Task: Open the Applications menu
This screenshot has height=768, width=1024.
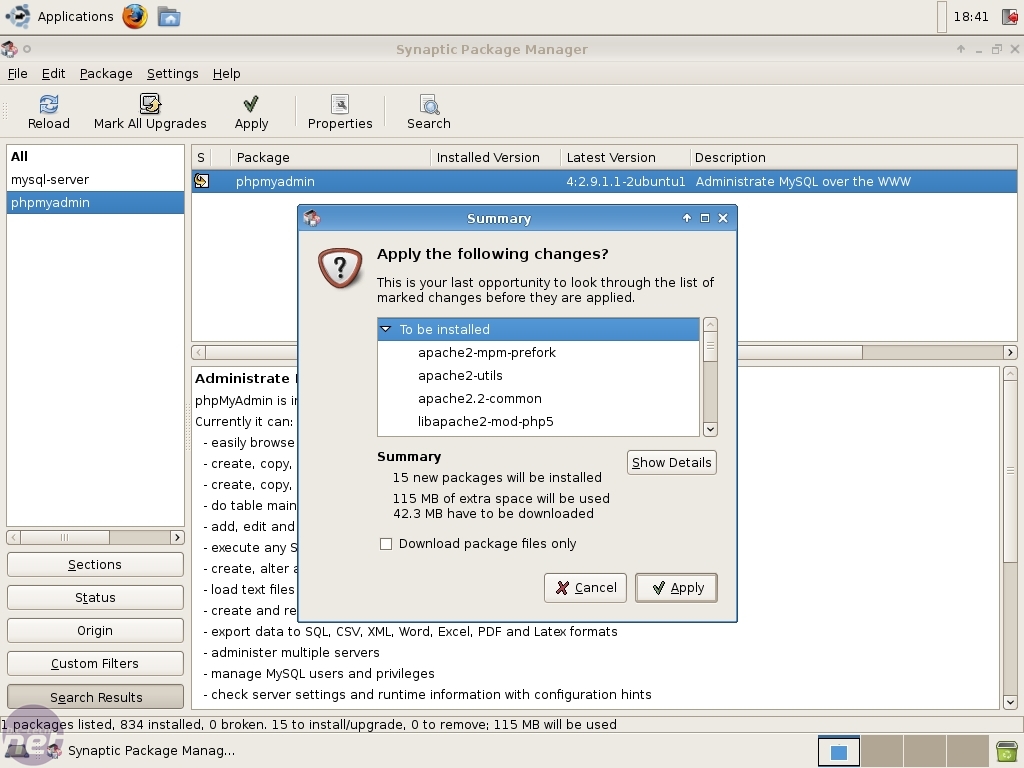Action: 75,16
